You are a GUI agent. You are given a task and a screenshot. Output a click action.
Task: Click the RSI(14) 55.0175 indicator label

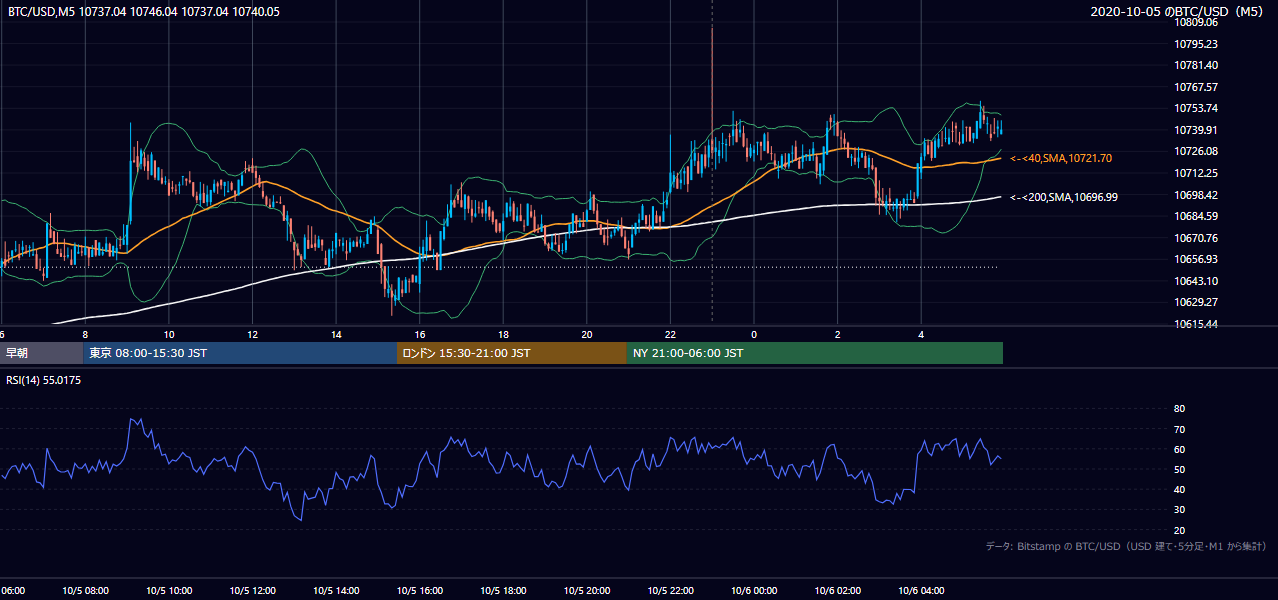[44, 380]
